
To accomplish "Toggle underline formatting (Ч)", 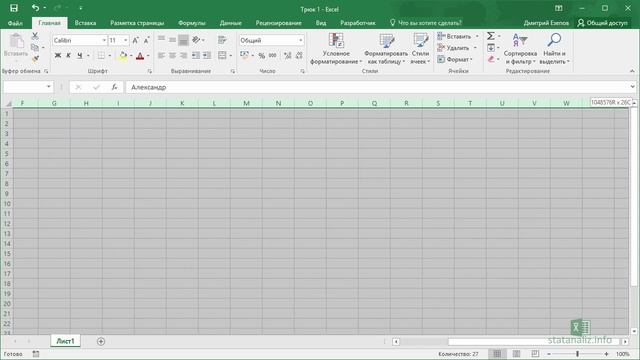I will tap(80, 56).
